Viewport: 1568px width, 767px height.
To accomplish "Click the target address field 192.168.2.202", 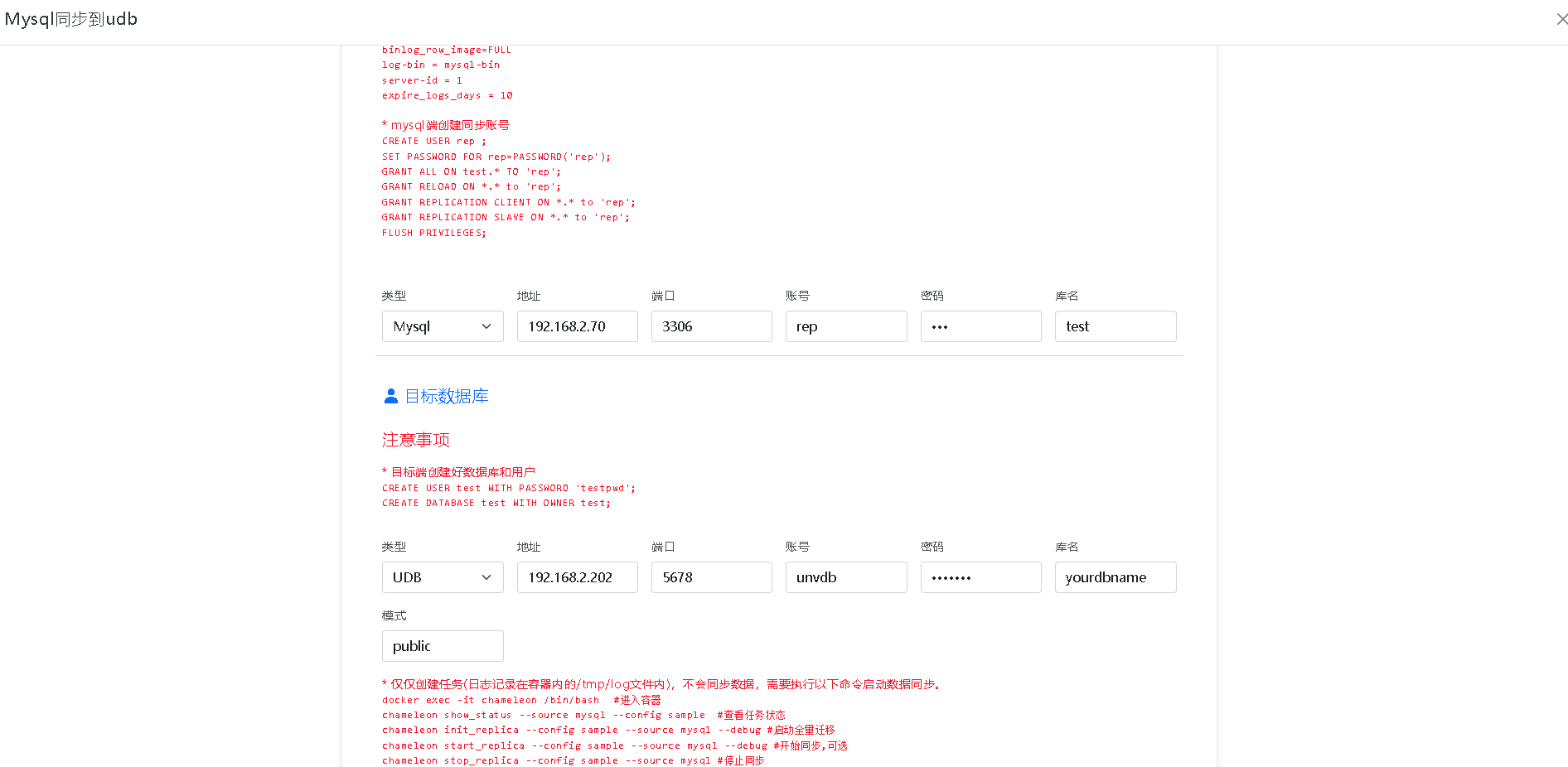I will (577, 577).
